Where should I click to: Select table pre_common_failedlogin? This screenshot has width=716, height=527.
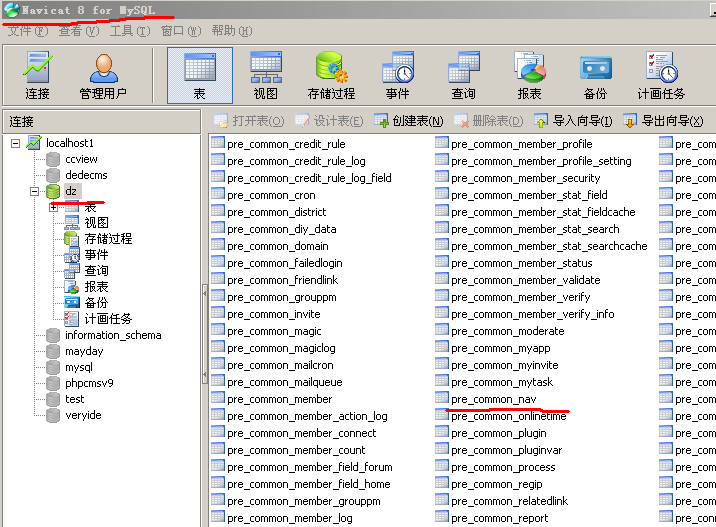click(x=285, y=264)
